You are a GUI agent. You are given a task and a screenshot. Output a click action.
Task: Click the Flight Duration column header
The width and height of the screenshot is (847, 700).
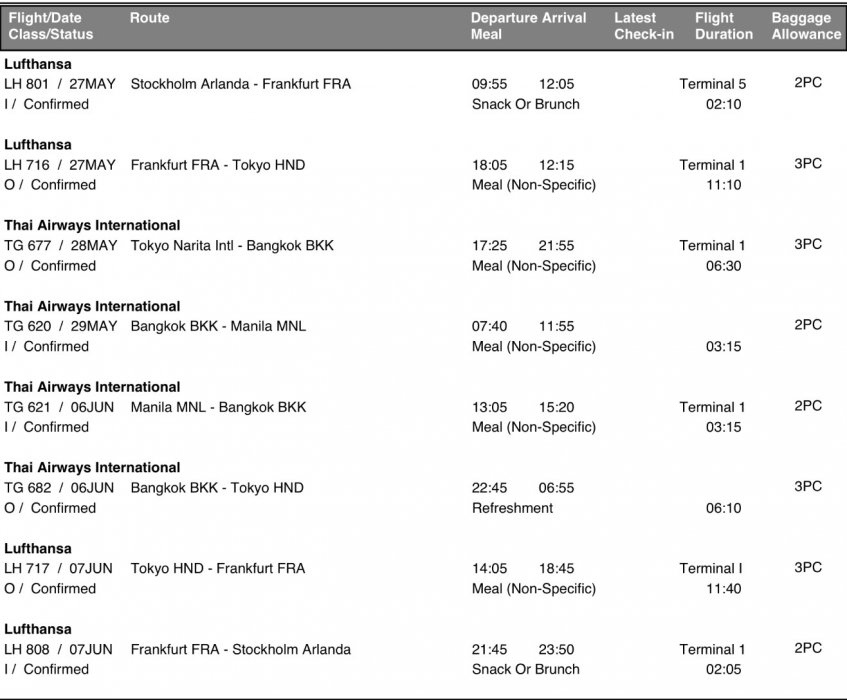tap(724, 26)
